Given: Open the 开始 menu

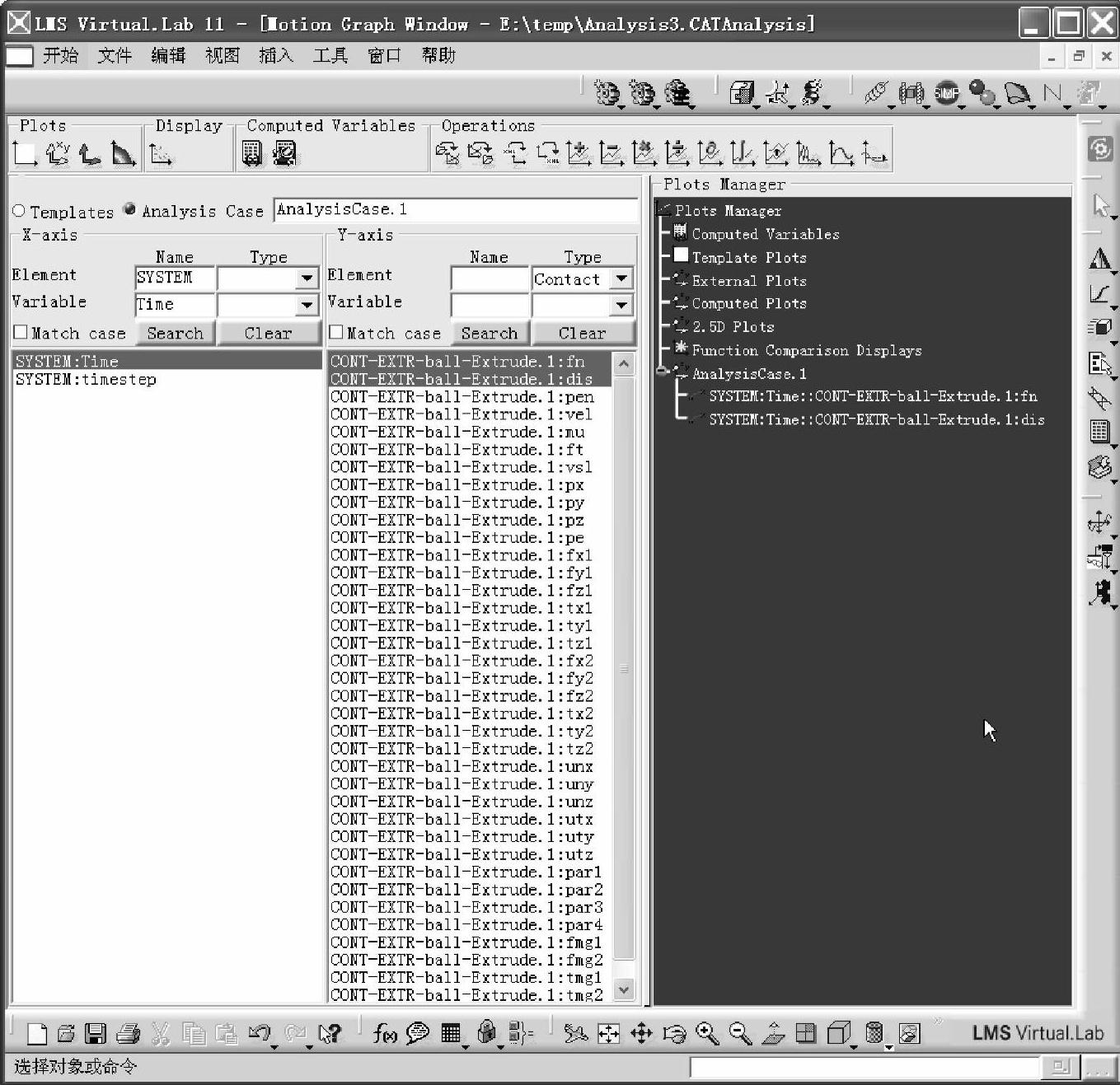Looking at the screenshot, I should [x=60, y=55].
